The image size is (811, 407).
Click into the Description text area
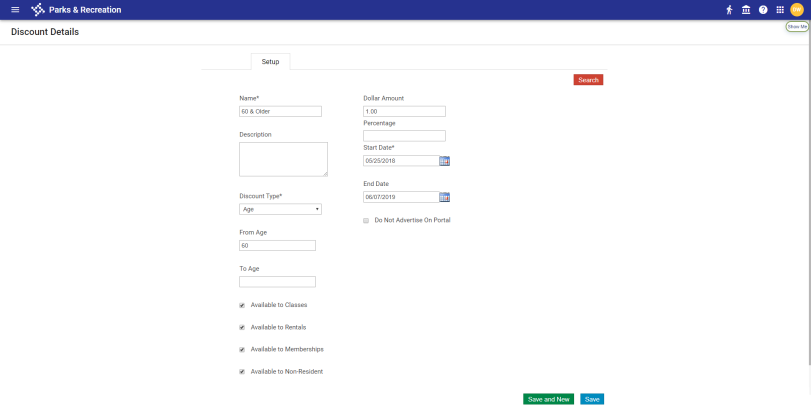click(x=283, y=159)
